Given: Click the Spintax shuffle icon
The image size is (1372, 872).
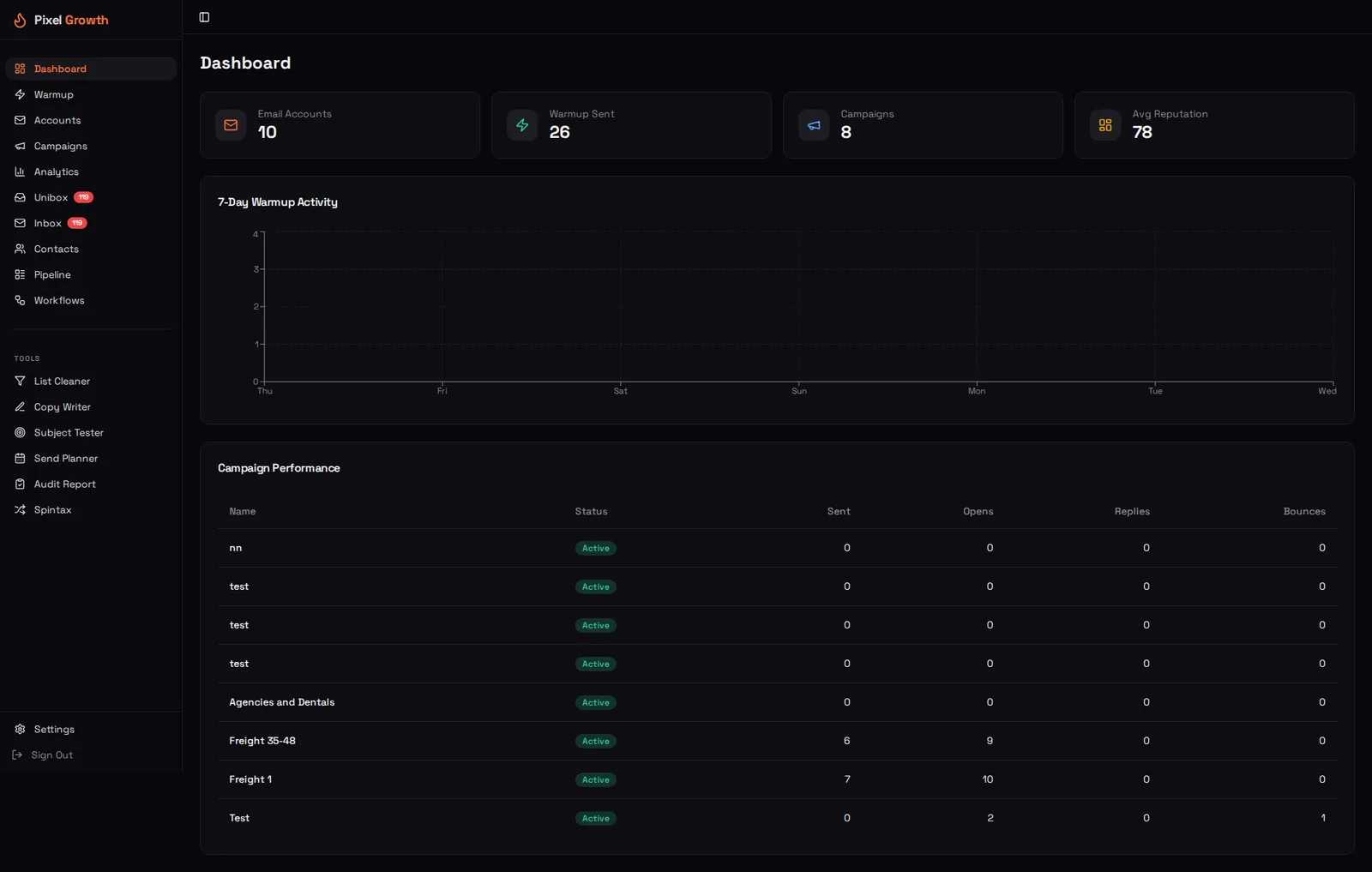Looking at the screenshot, I should 20,509.
